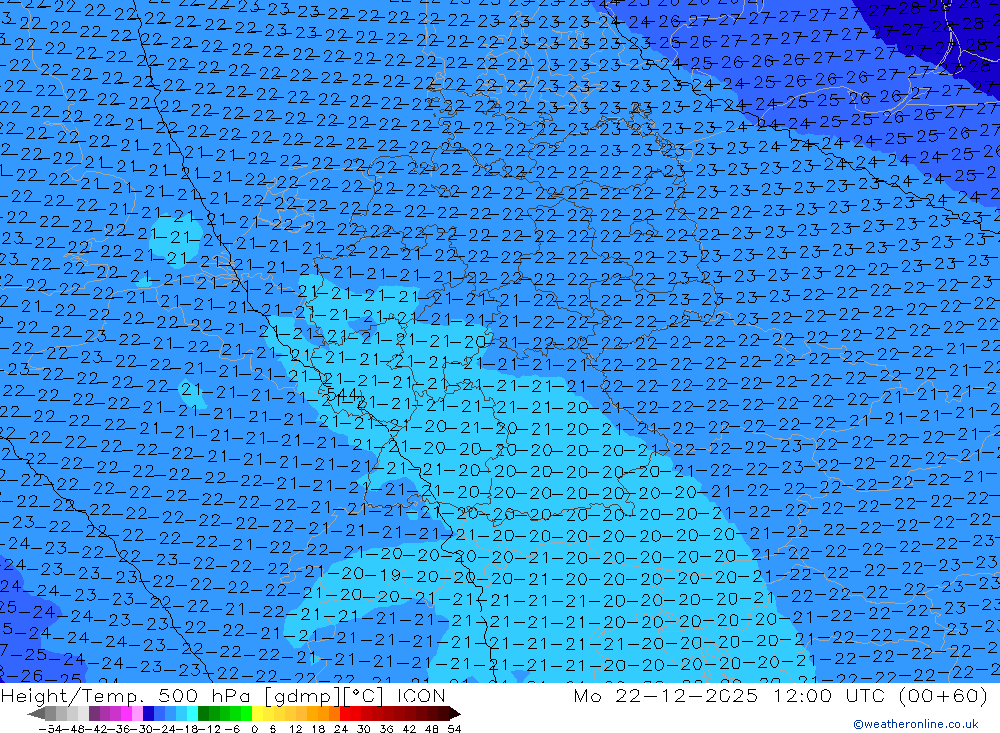Click the '54' legend scale maximum value
Screen dimensions: 1000x733
(x=454, y=729)
